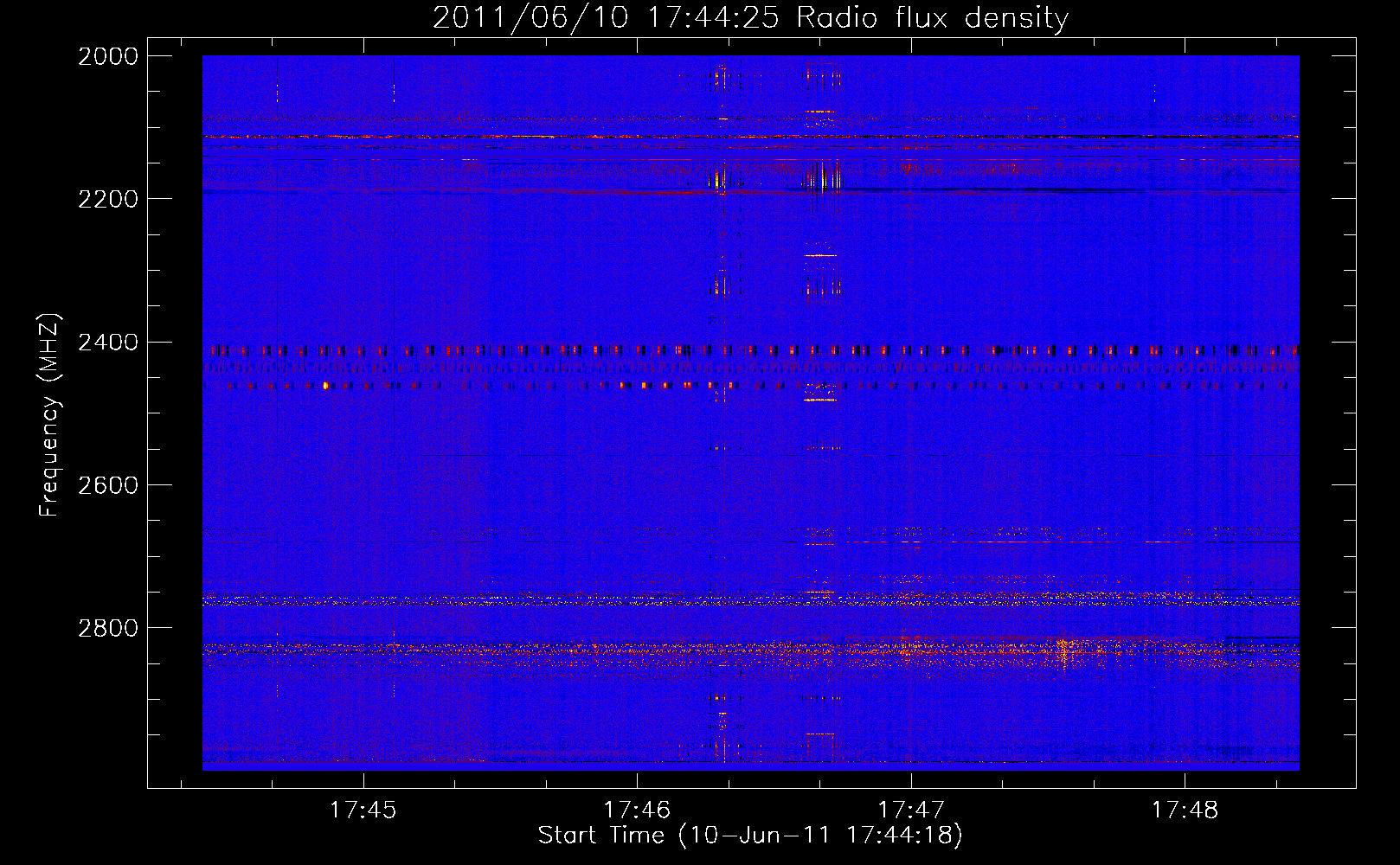Viewport: 1400px width, 865px height.
Task: Click the 'Start Time (10-Jun-11 17:44:18)' axis title
Action: point(750,836)
